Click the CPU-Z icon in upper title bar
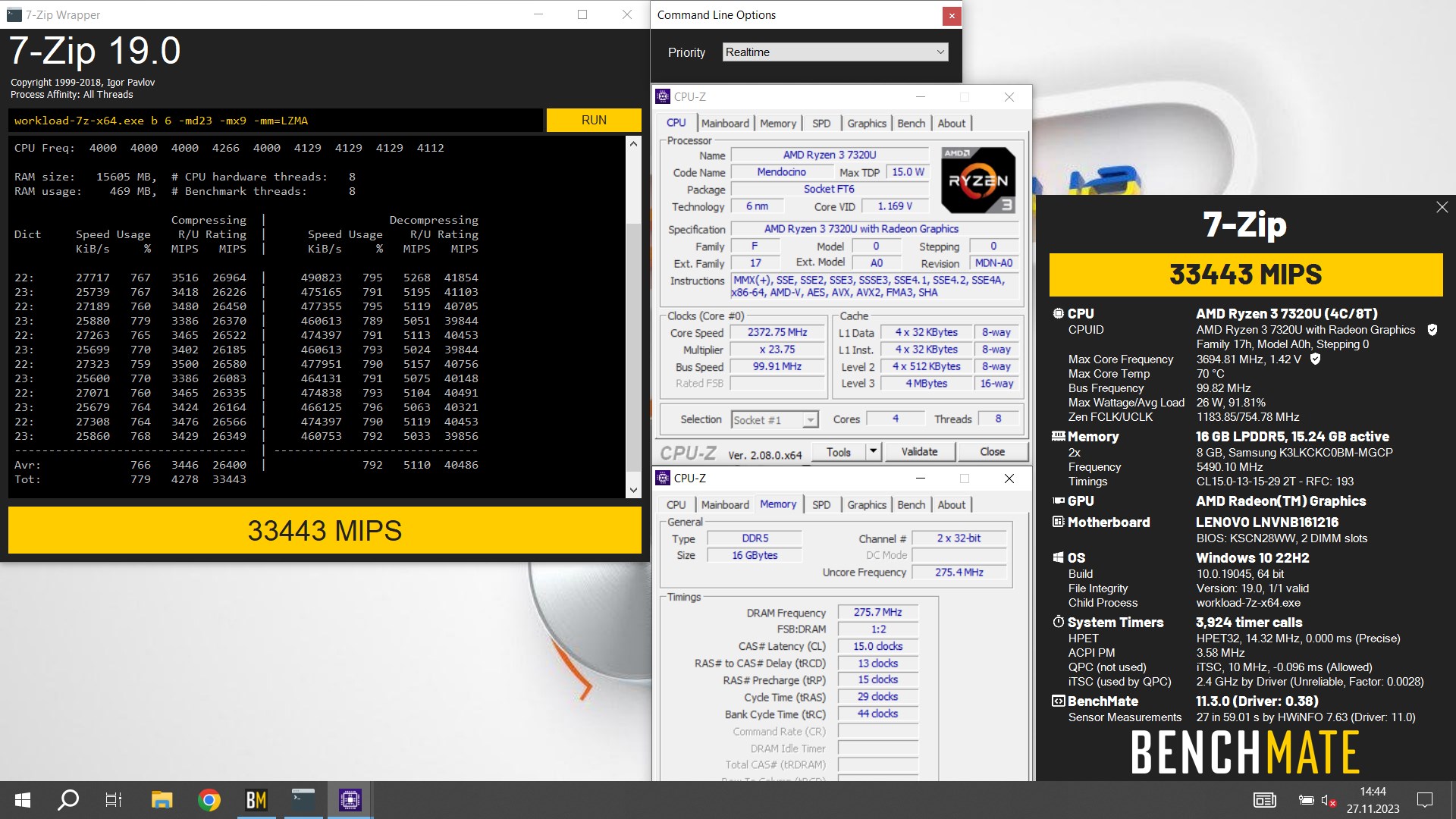Image resolution: width=1456 pixels, height=819 pixels. [x=663, y=96]
